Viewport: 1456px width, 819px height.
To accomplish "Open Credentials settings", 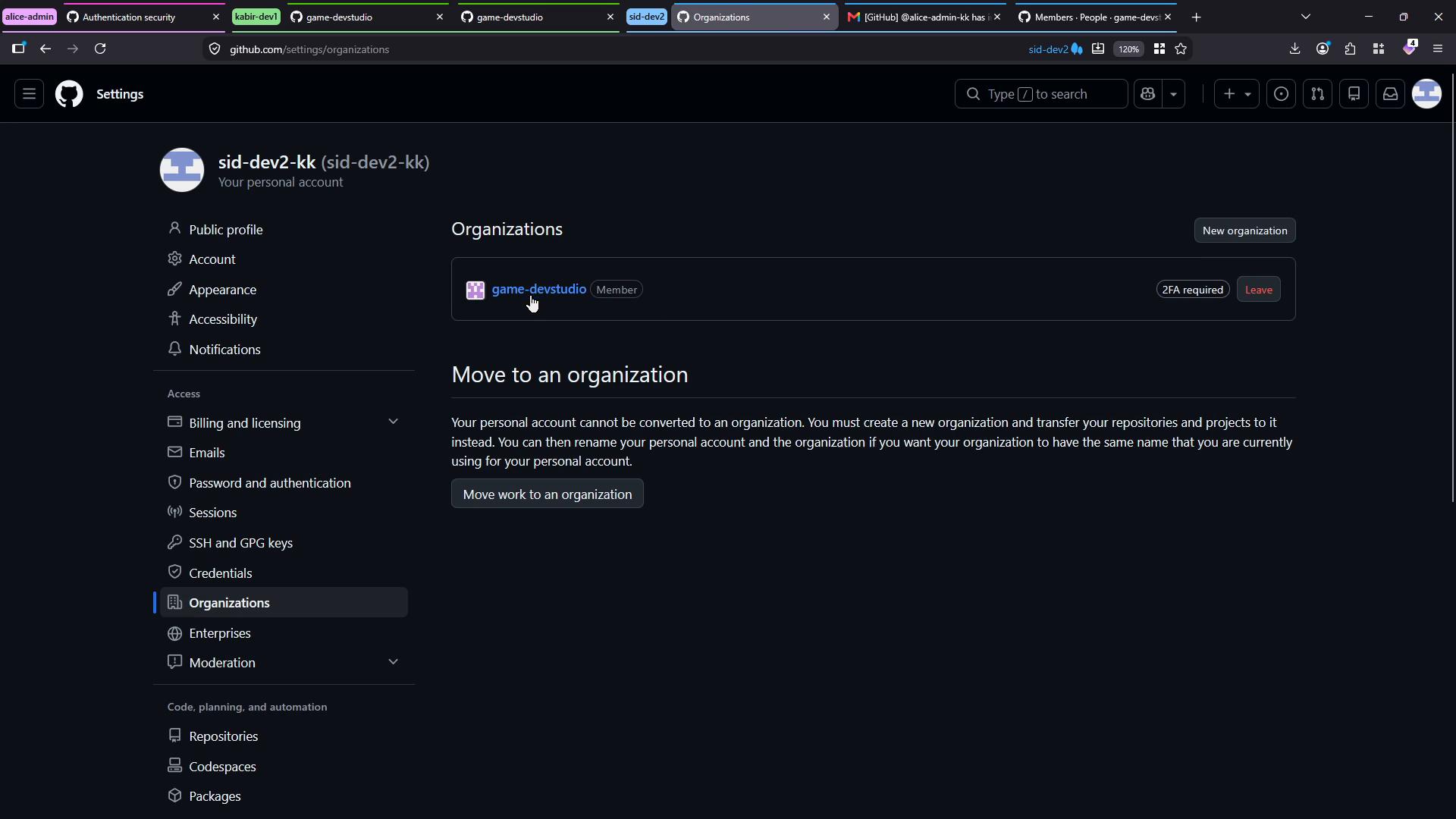I will point(284,573).
